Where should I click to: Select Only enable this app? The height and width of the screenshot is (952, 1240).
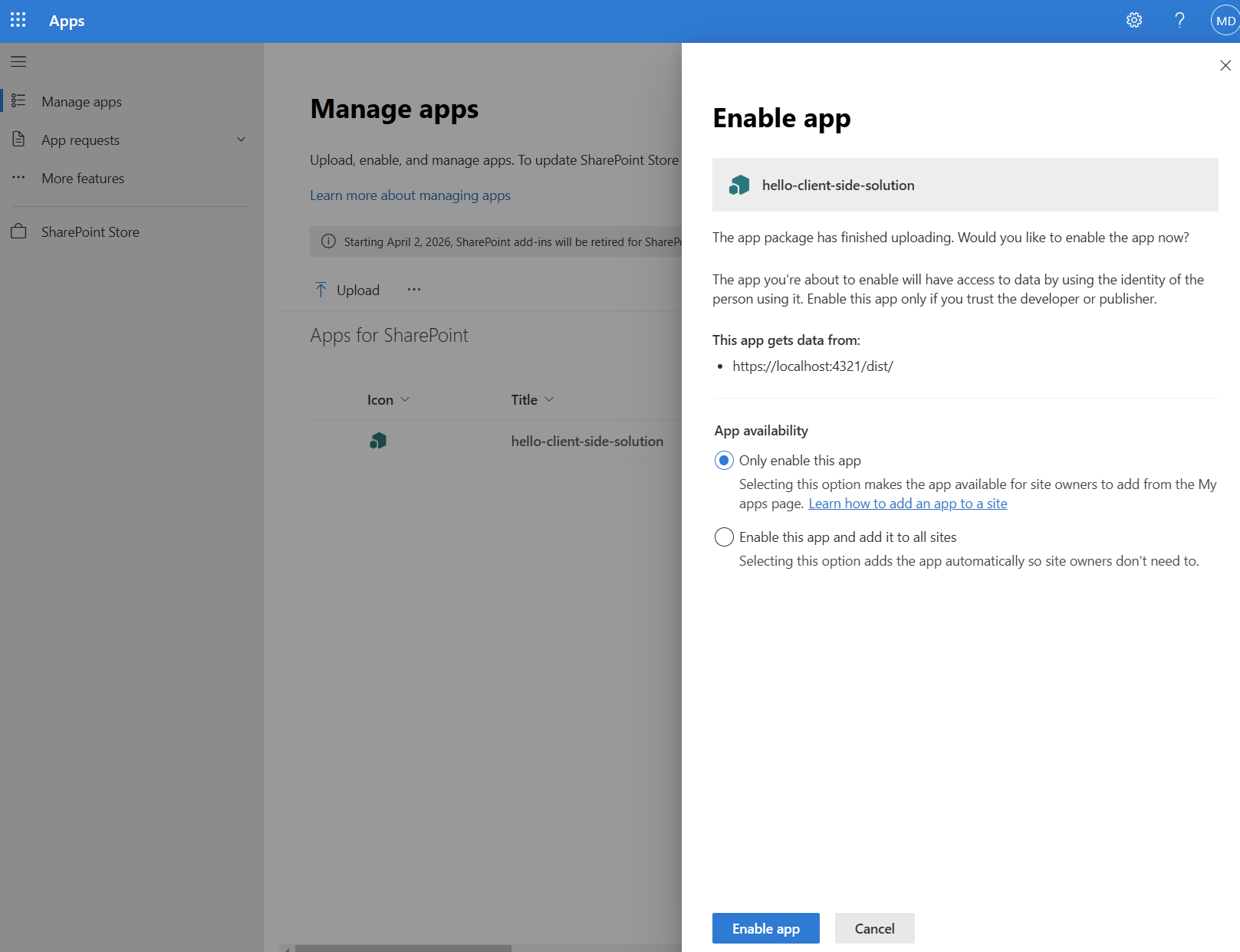pyautogui.click(x=723, y=460)
